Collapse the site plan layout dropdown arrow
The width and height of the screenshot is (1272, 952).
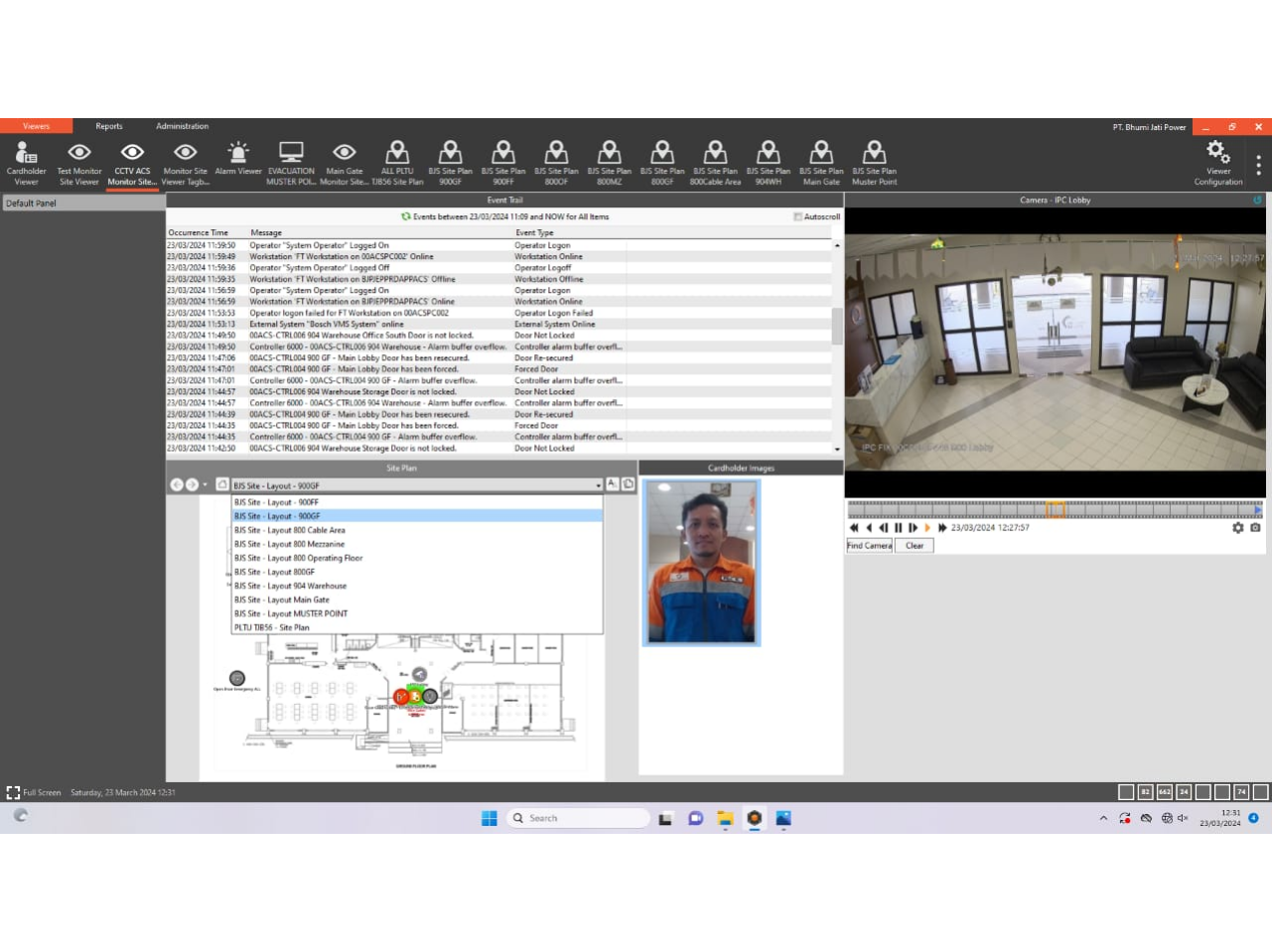598,485
